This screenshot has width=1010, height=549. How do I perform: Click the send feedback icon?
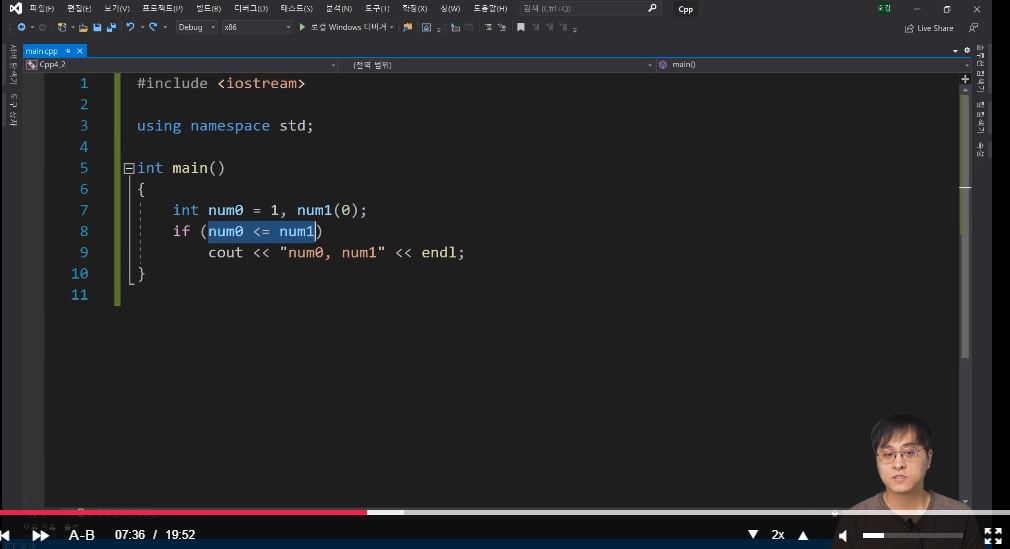pyautogui.click(x=973, y=28)
